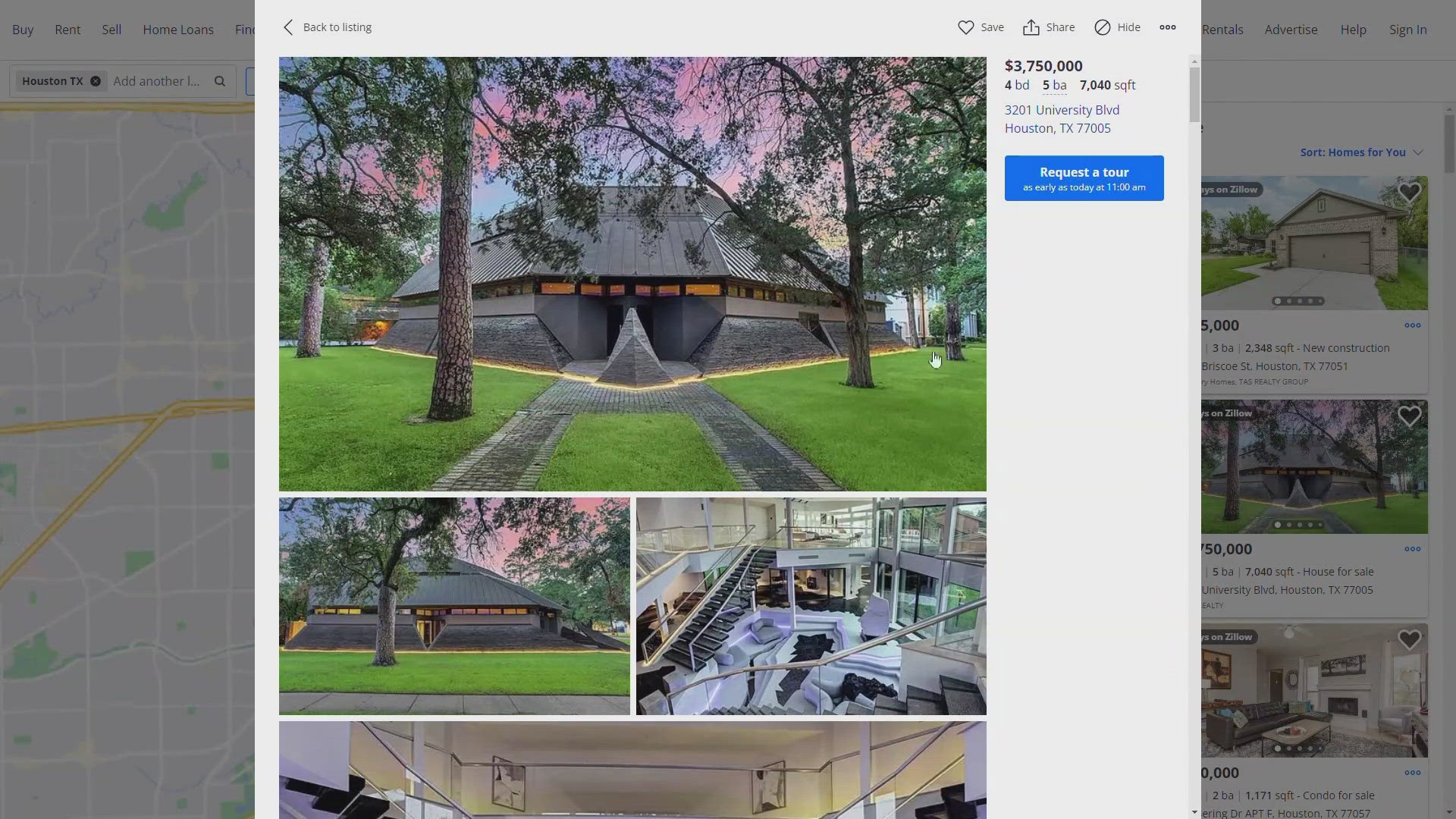Save the listing using the heart icon
This screenshot has width=1456, height=819.
coord(980,27)
